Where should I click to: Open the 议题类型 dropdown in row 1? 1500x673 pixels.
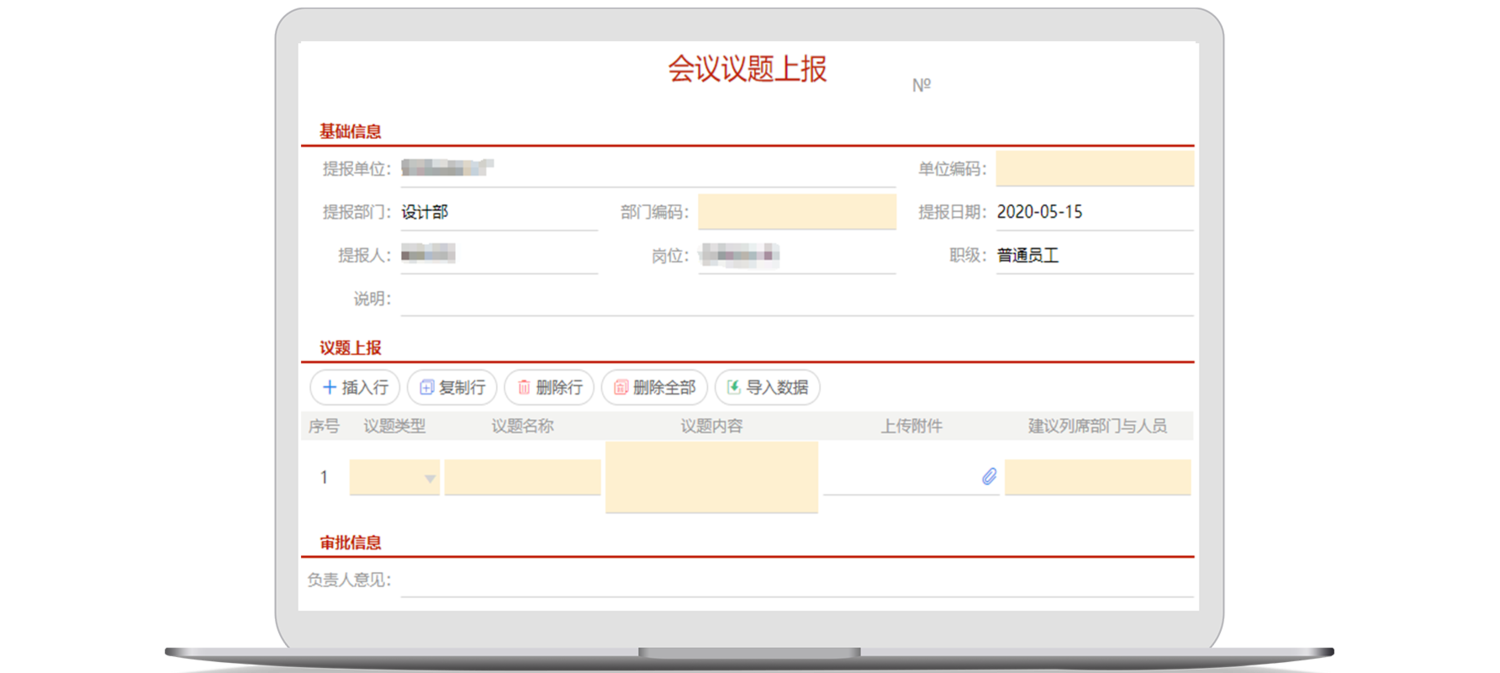pos(430,479)
